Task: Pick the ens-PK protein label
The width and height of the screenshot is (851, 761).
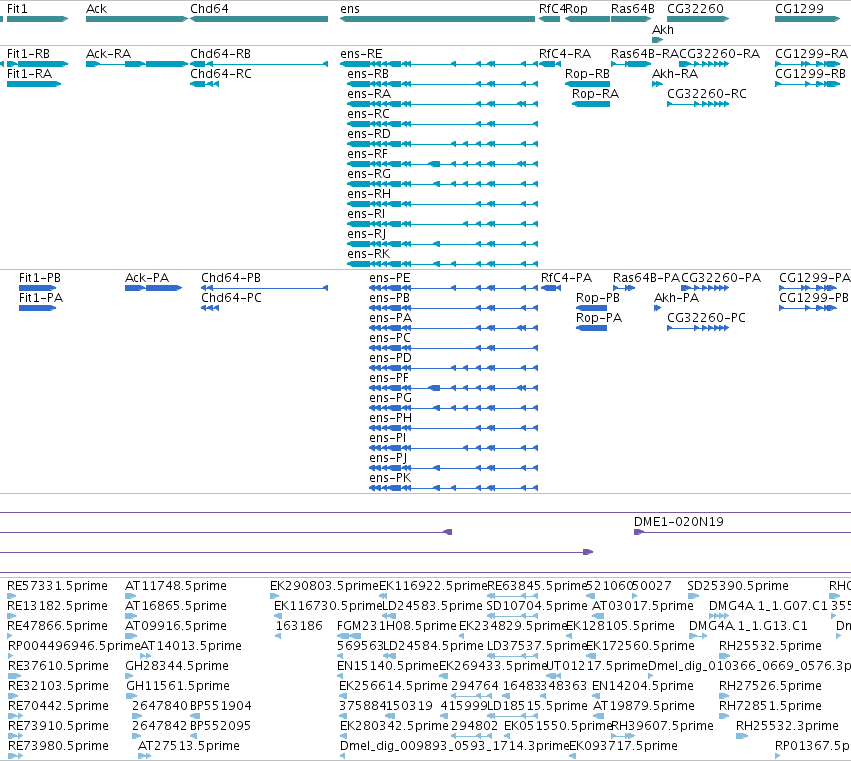Action: tap(390, 478)
